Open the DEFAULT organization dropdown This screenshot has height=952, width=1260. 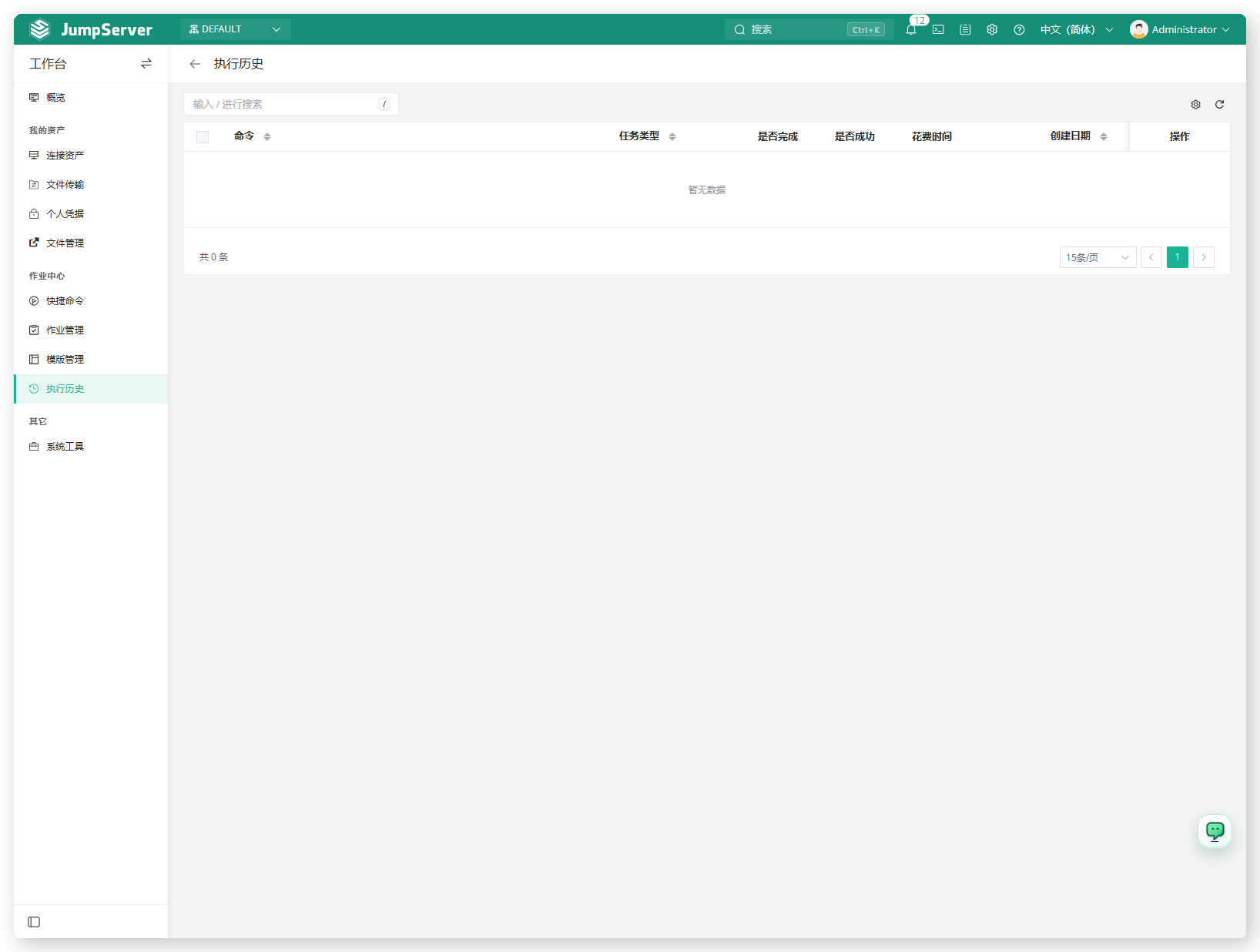[235, 29]
